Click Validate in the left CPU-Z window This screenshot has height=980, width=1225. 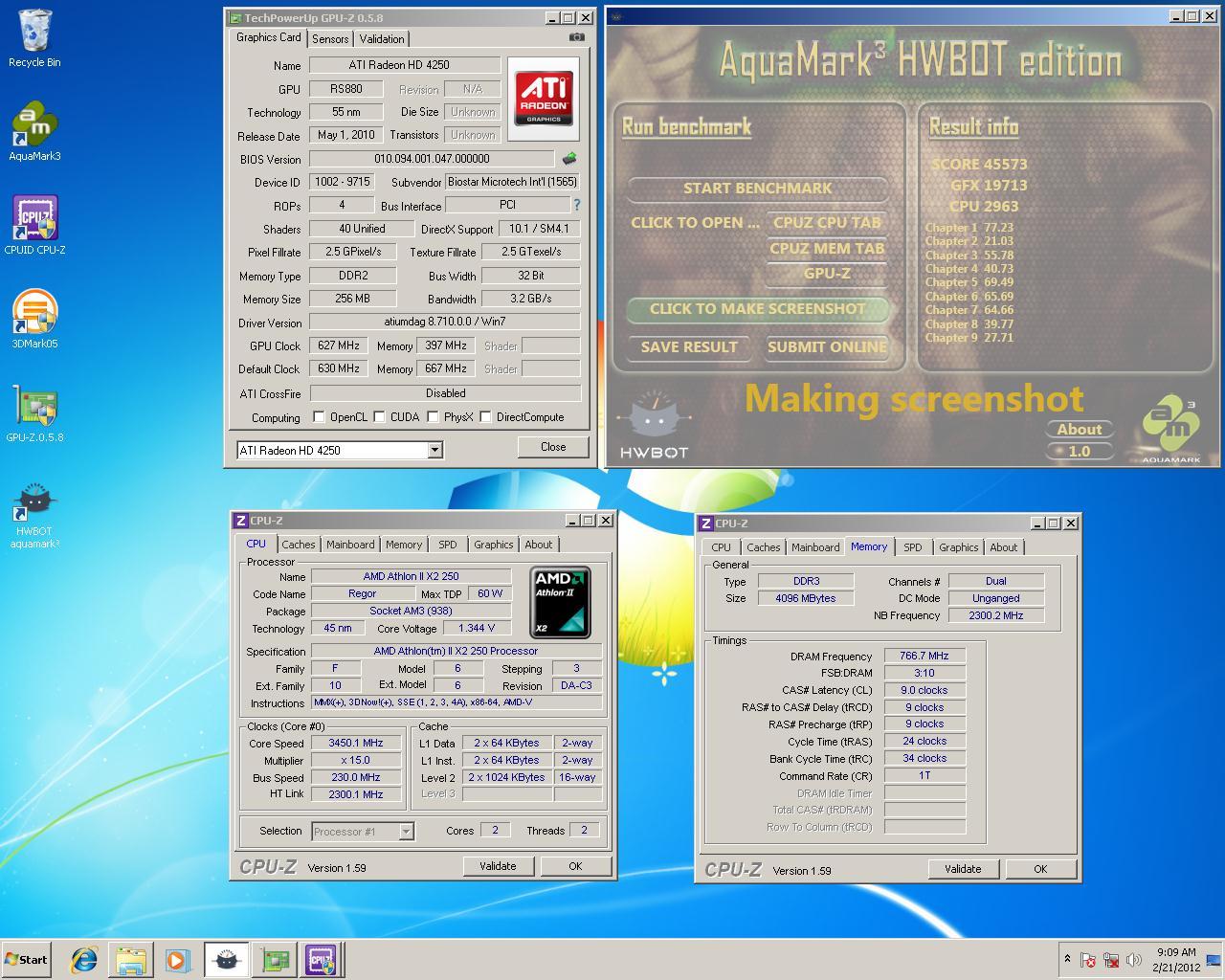(x=498, y=866)
